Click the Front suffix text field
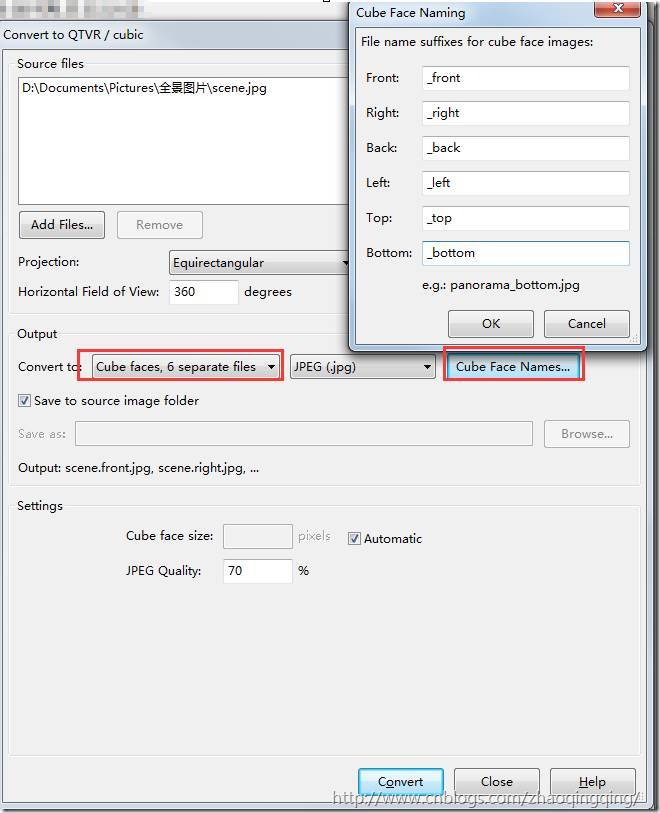The width and height of the screenshot is (660, 813). point(525,78)
